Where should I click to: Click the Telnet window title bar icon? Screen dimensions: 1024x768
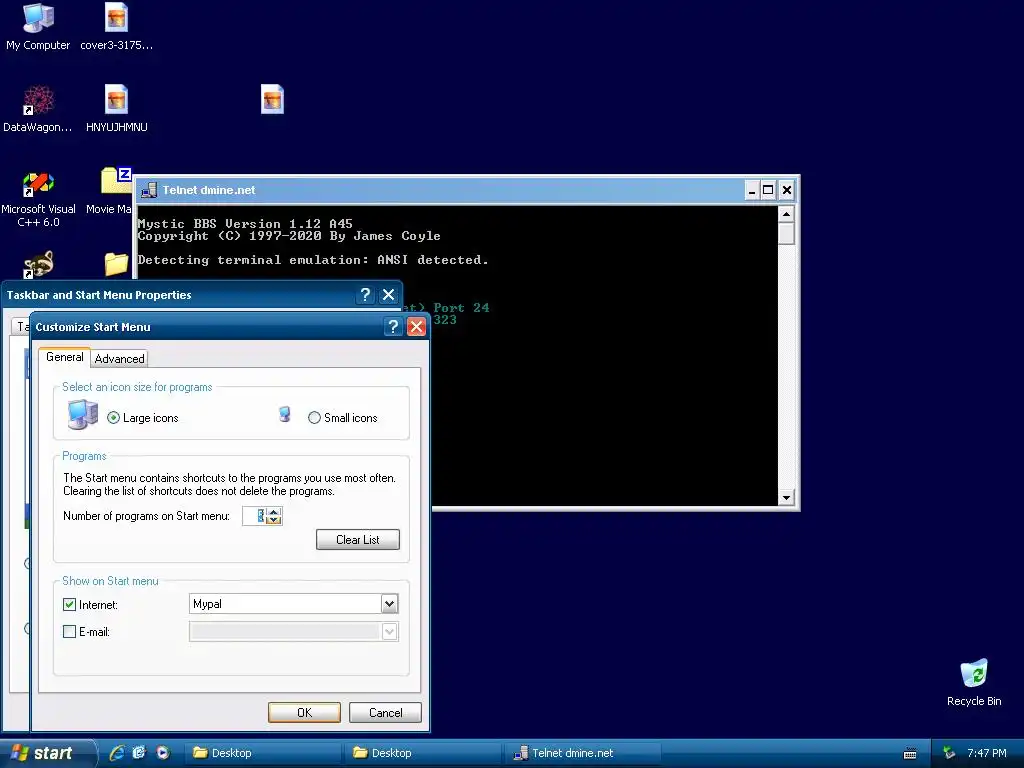(x=150, y=190)
